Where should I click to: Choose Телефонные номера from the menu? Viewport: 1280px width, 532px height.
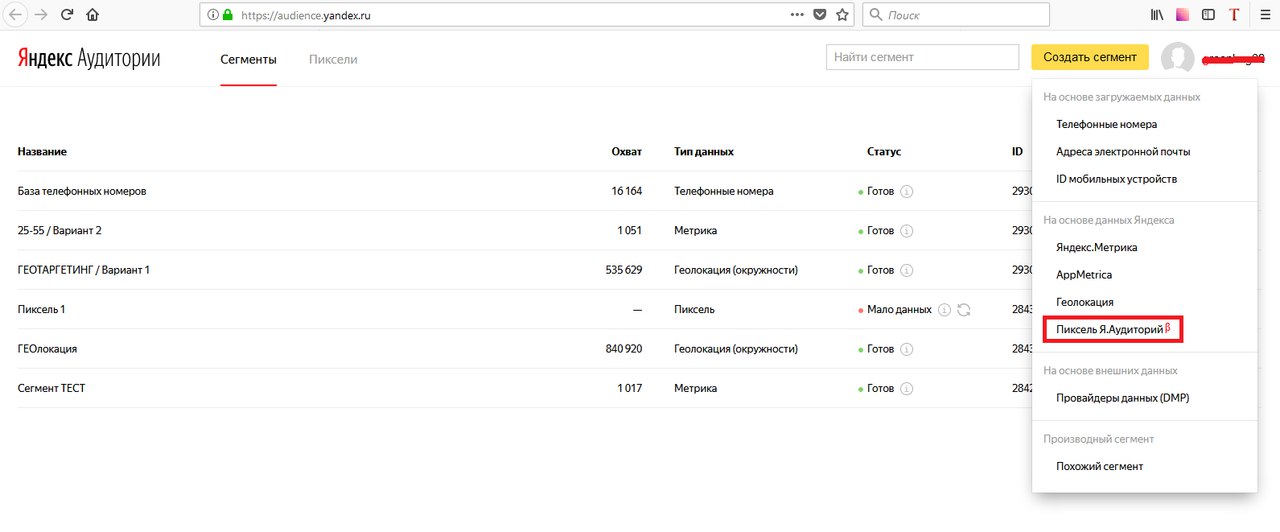click(1106, 125)
